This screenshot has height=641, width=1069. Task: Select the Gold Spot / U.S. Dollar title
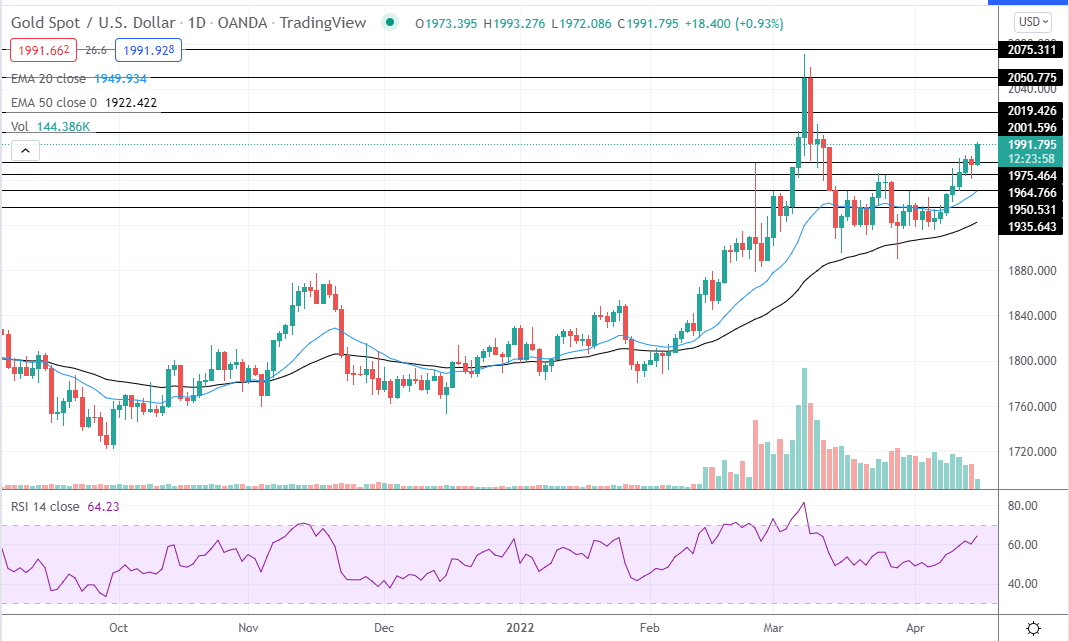pyautogui.click(x=93, y=23)
